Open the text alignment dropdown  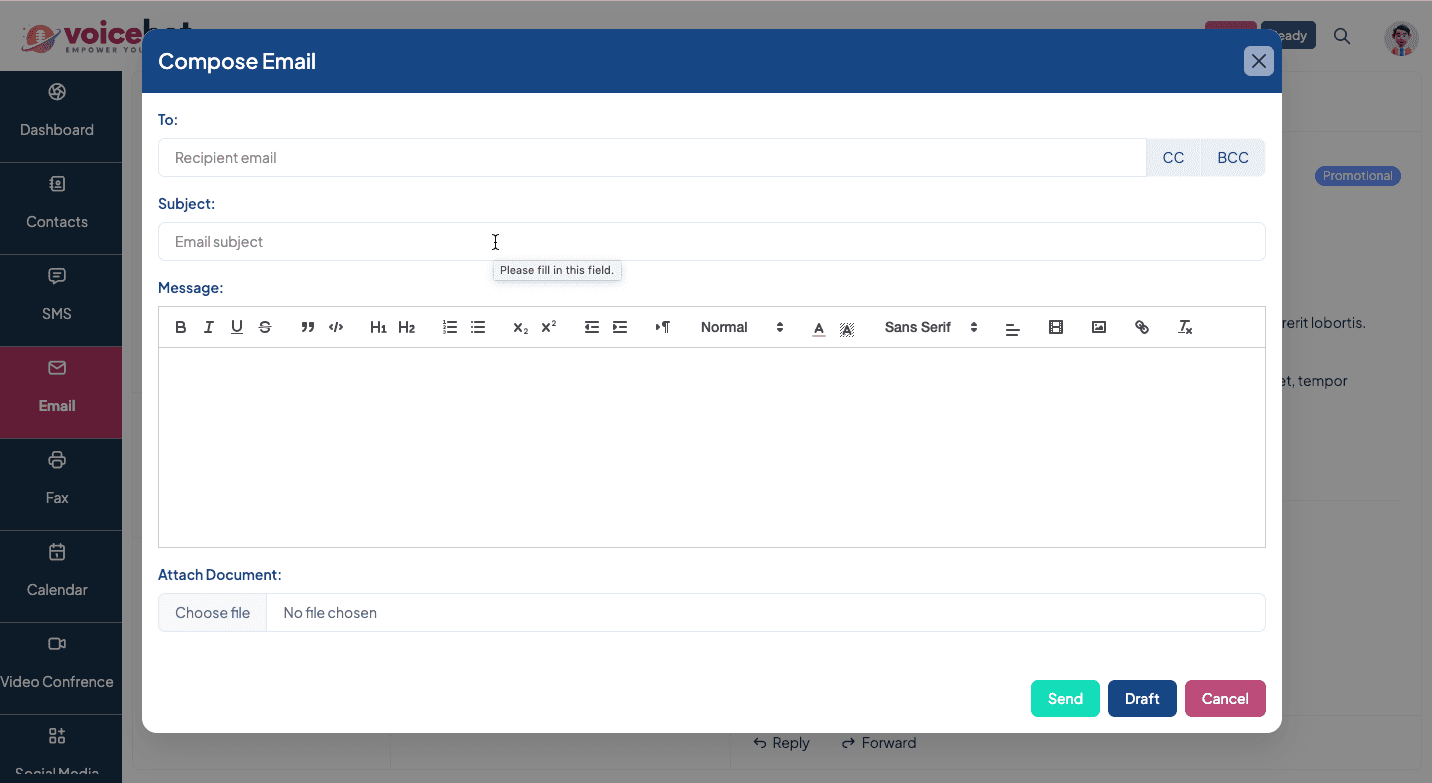point(1013,328)
